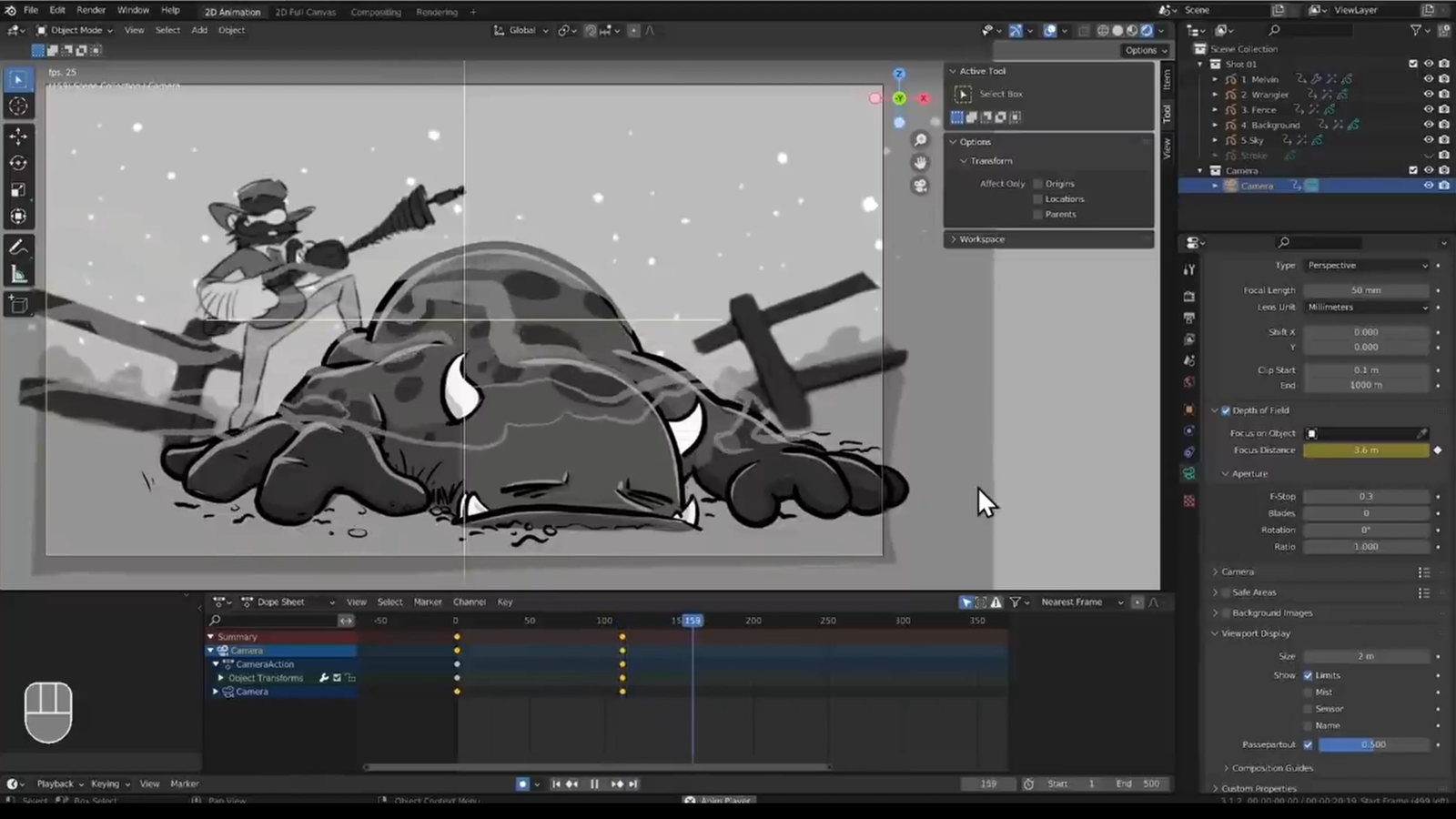The height and width of the screenshot is (819, 1456).
Task: Adjust the Passepartout opacity slider
Action: pos(1373,744)
